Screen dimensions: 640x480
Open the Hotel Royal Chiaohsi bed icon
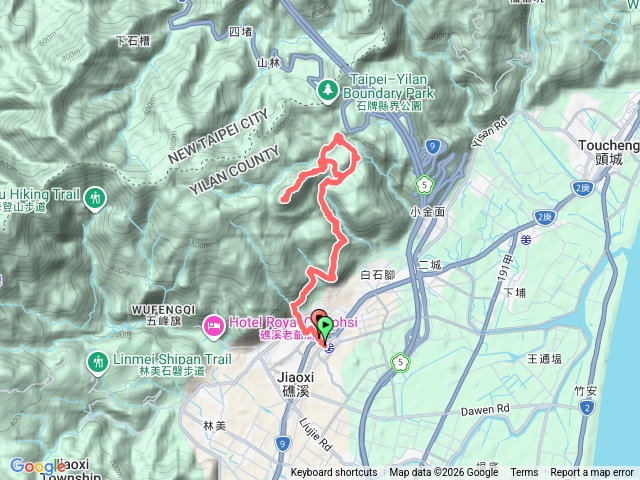tap(214, 327)
